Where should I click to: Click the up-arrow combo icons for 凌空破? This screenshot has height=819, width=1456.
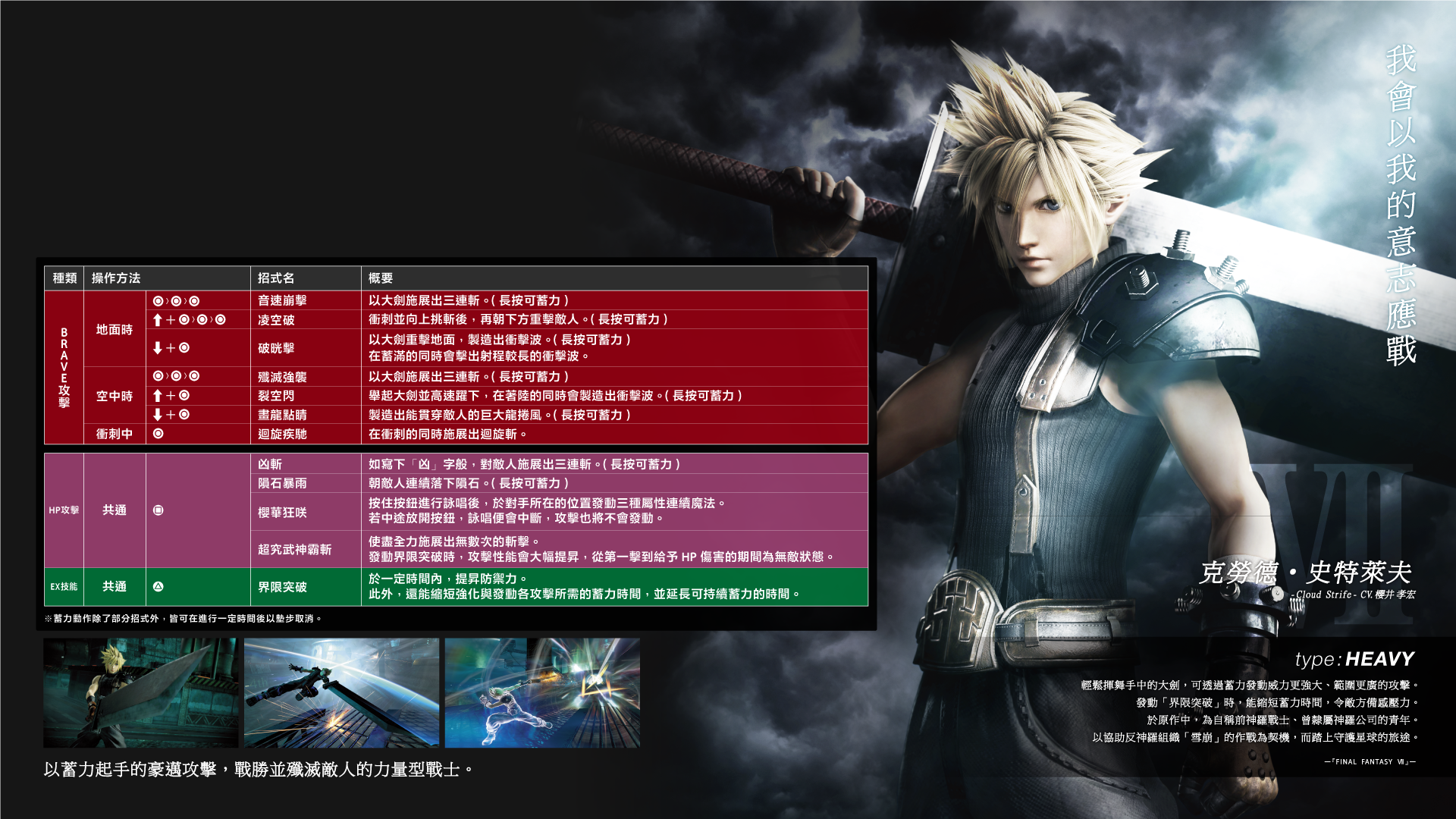(189, 320)
